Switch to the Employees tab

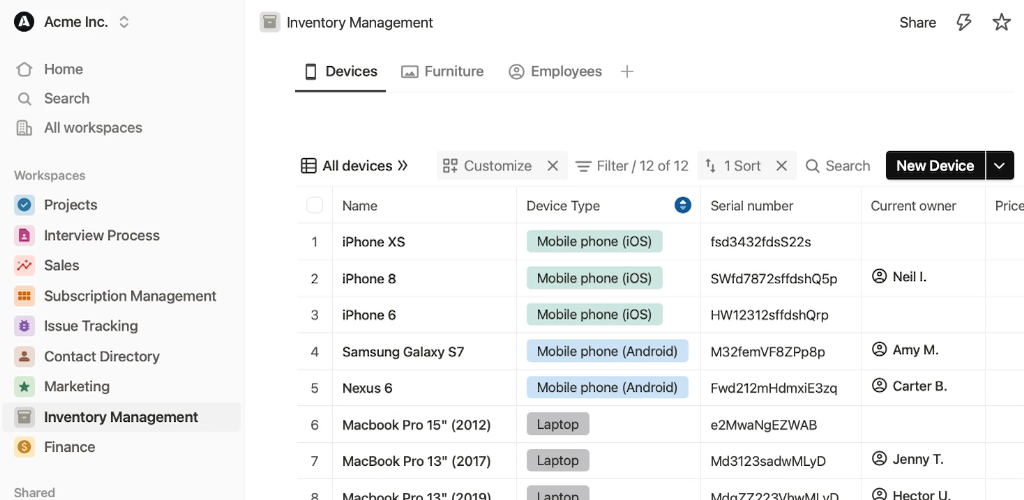point(555,72)
